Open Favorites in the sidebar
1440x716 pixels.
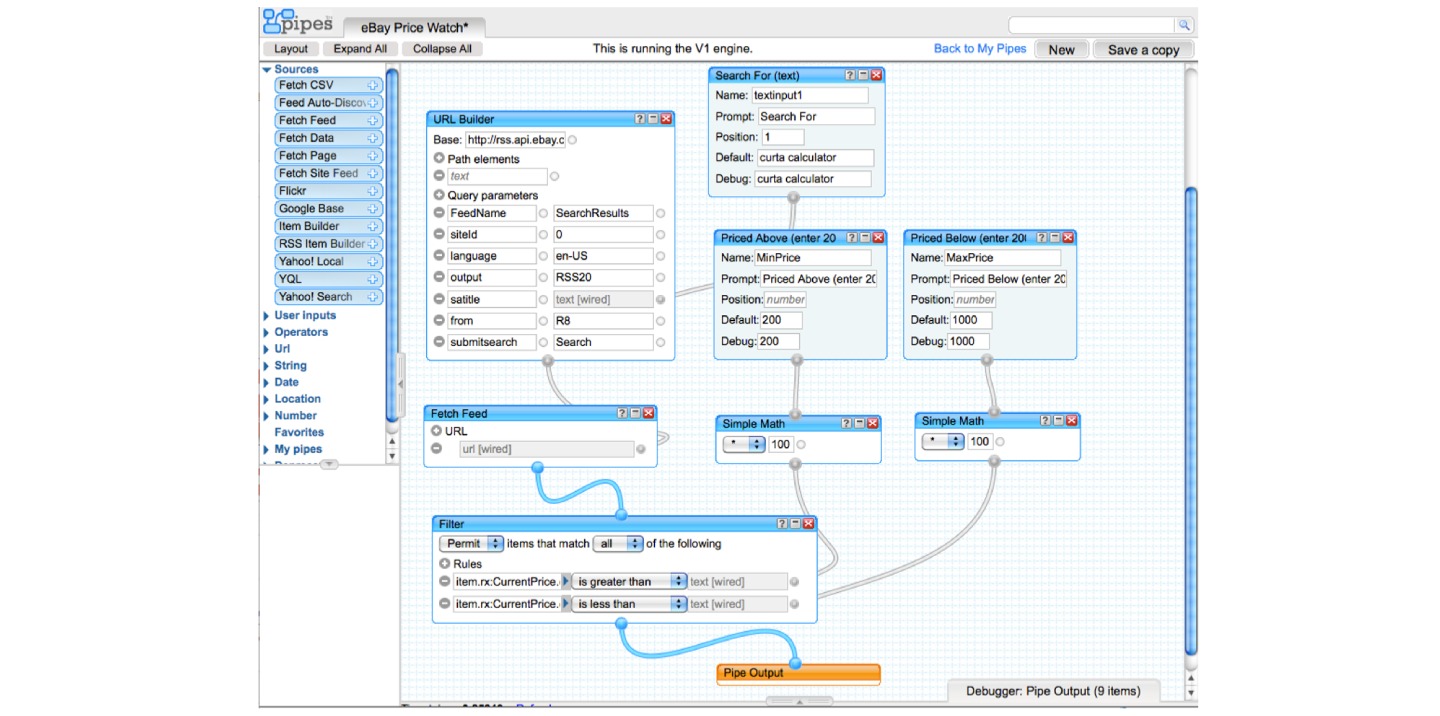pyautogui.click(x=299, y=433)
